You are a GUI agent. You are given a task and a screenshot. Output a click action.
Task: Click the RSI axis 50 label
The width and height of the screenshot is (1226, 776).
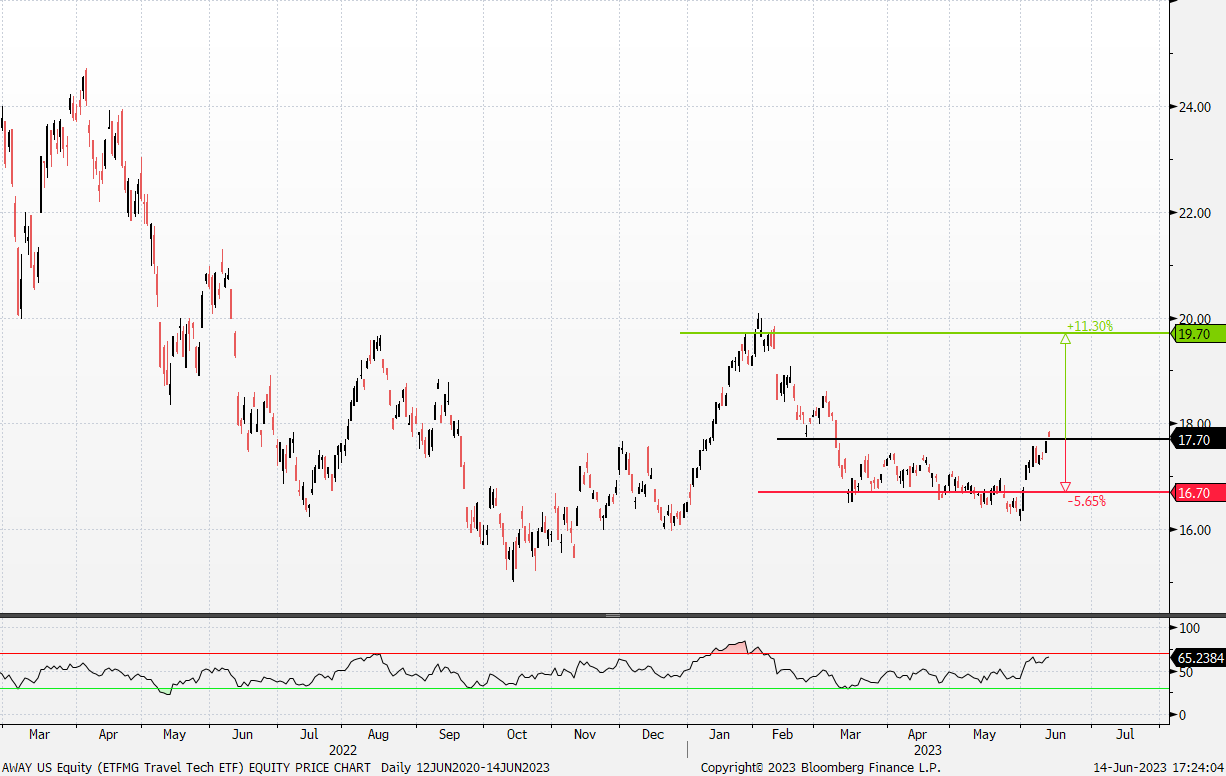[x=1186, y=672]
